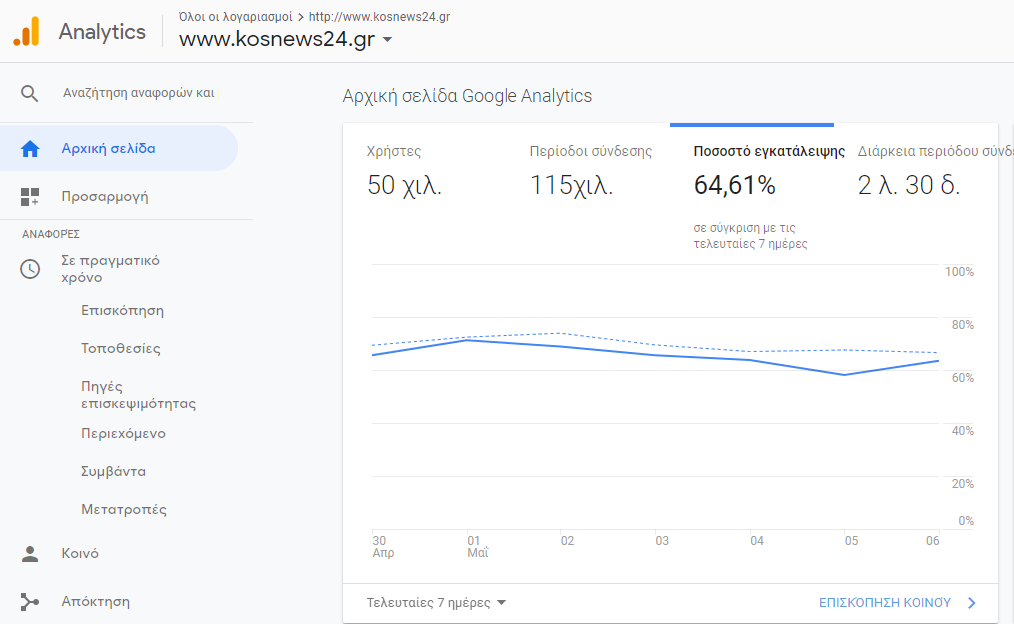The height and width of the screenshot is (624, 1014).
Task: Select the Ποσοστό εγκατάλειψης metric tab
Action: tap(752, 188)
